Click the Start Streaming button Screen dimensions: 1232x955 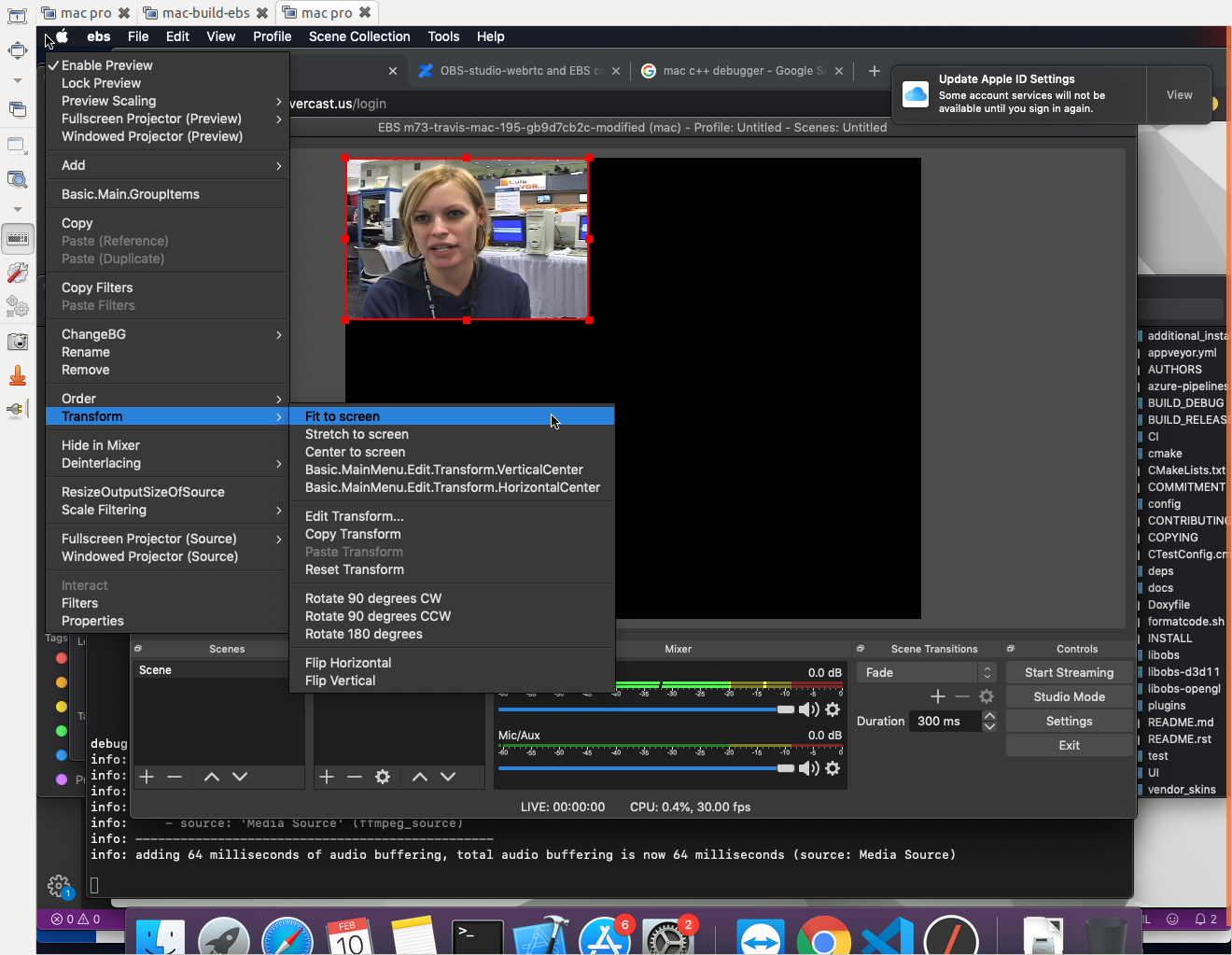coord(1069,671)
